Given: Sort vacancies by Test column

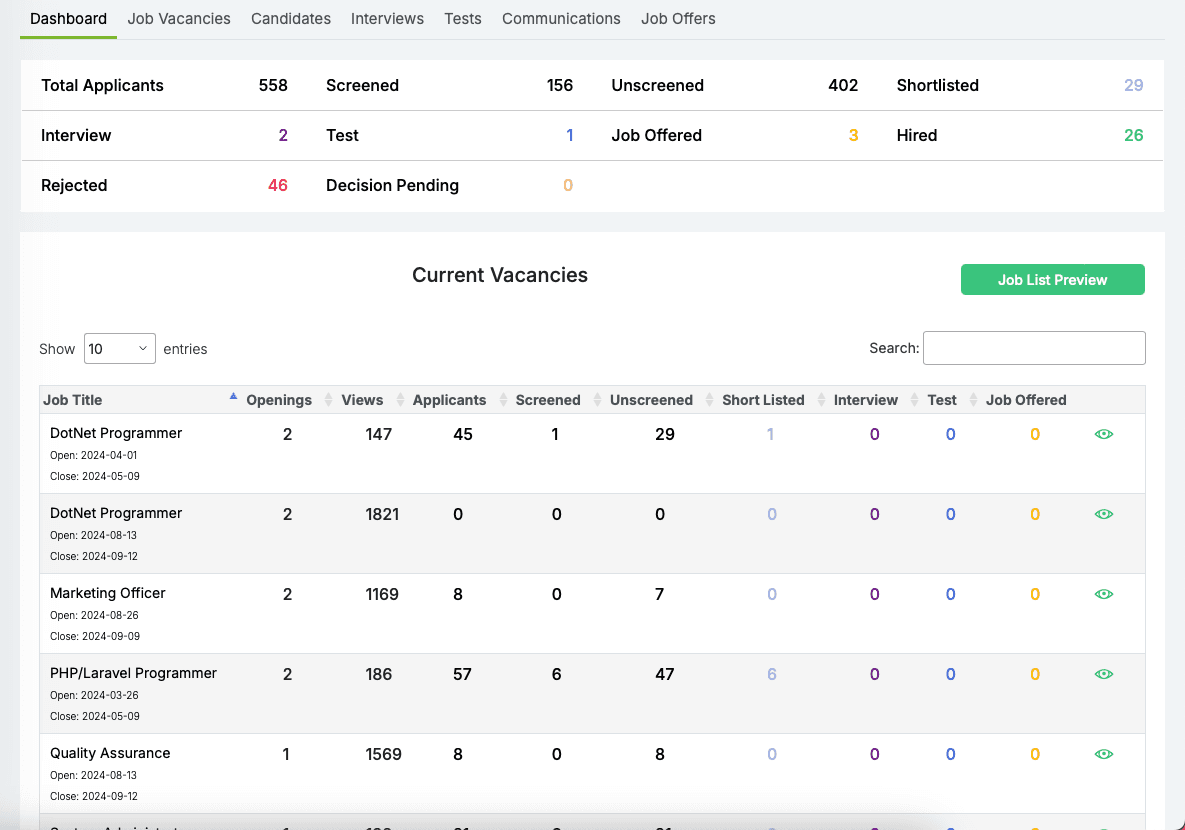Looking at the screenshot, I should click(x=942, y=400).
